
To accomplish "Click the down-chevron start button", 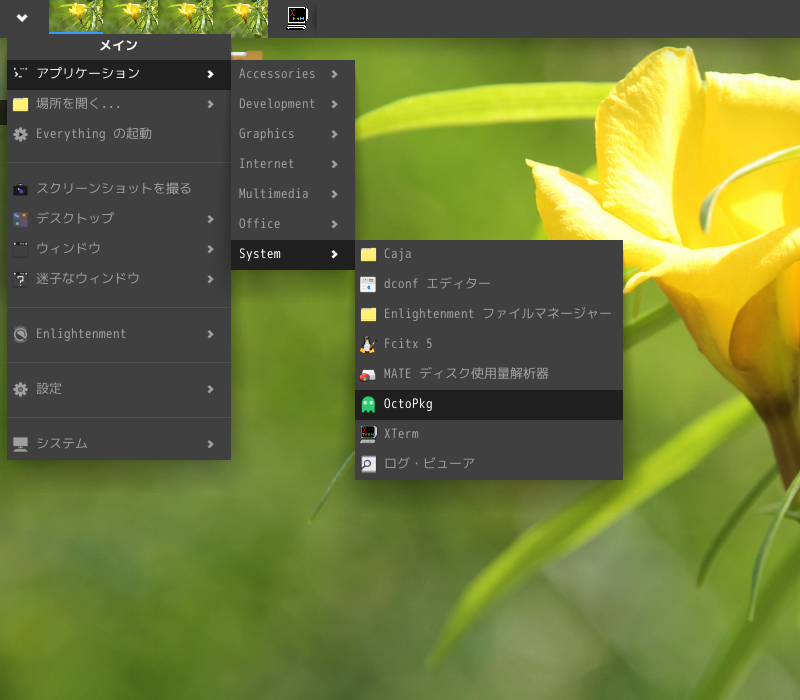I will [x=22, y=18].
